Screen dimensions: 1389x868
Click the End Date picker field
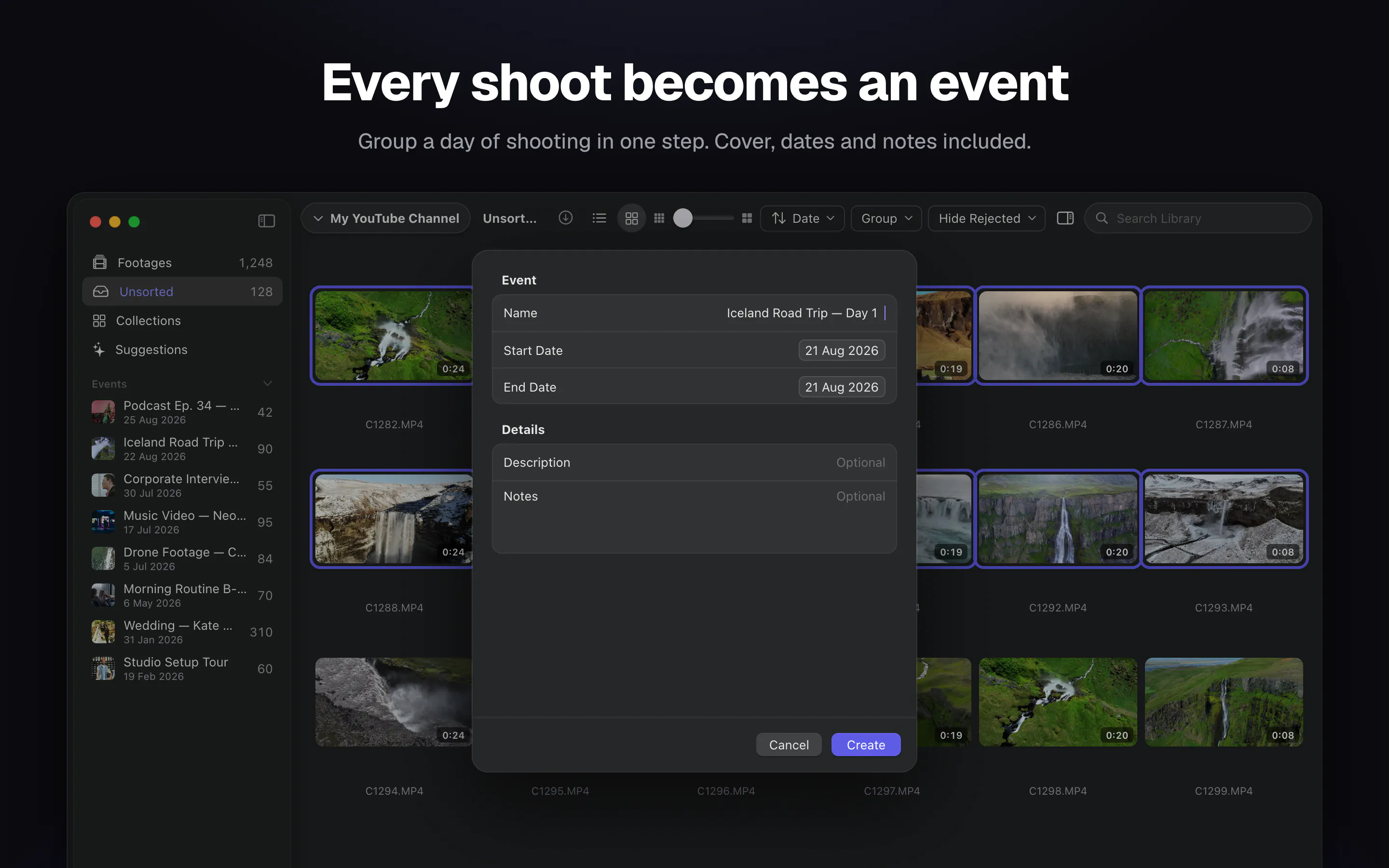click(x=842, y=387)
